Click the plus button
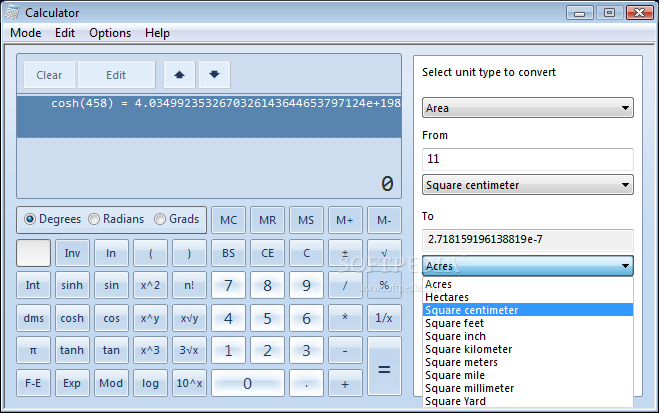Screen dimensions: 659x413 click(345, 383)
